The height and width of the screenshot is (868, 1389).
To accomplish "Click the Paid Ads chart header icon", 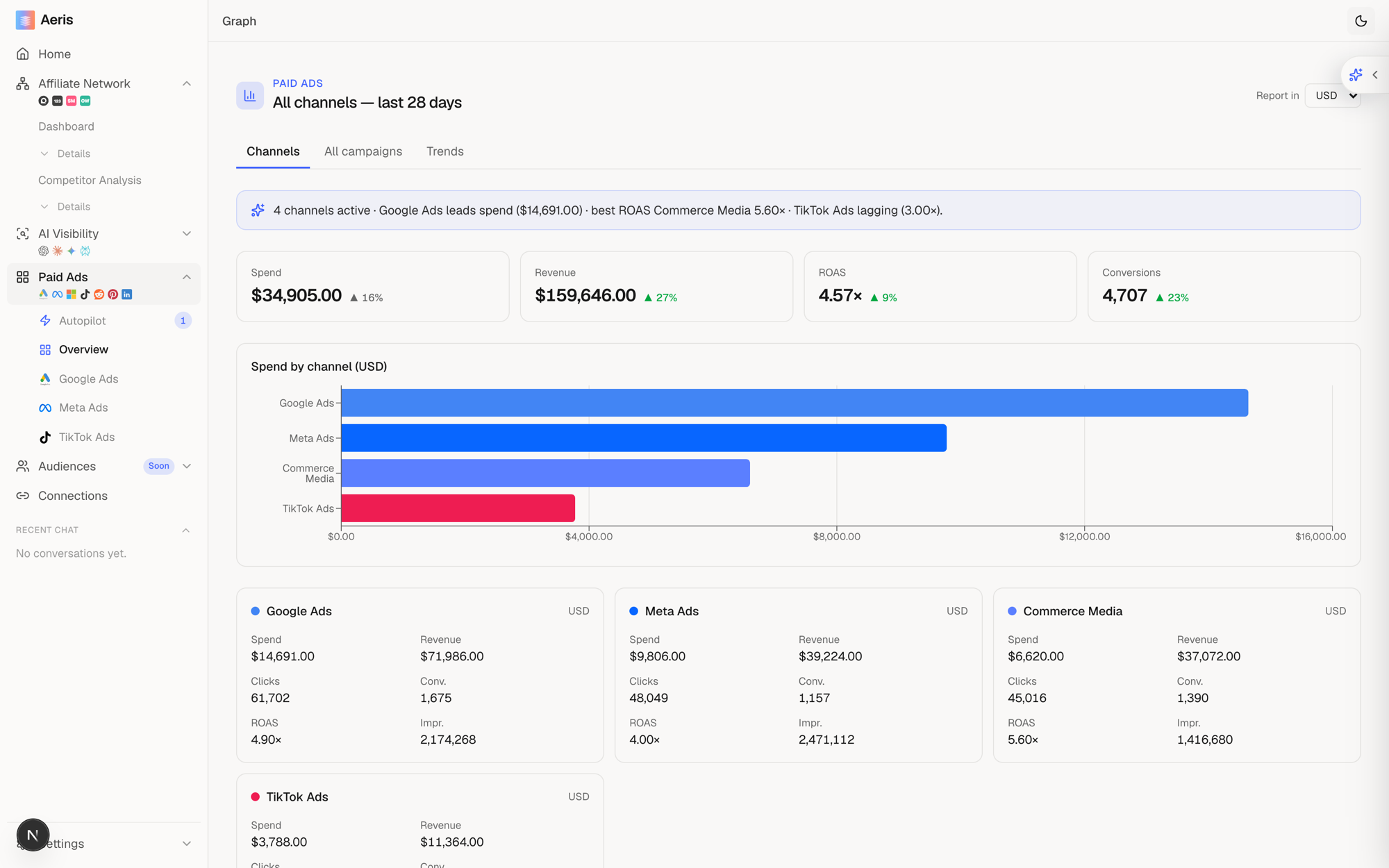I will pyautogui.click(x=250, y=96).
